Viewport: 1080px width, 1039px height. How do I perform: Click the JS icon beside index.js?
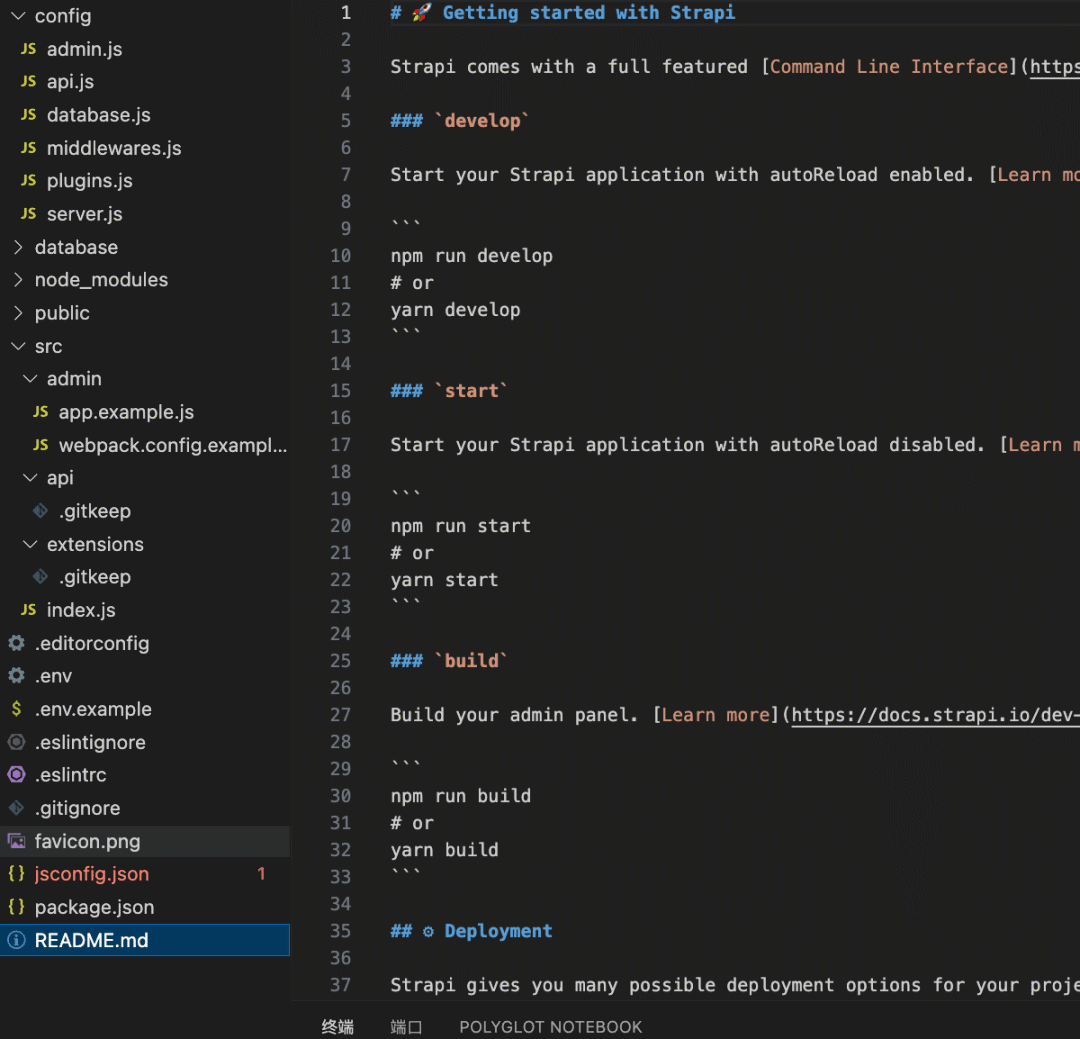coord(28,610)
